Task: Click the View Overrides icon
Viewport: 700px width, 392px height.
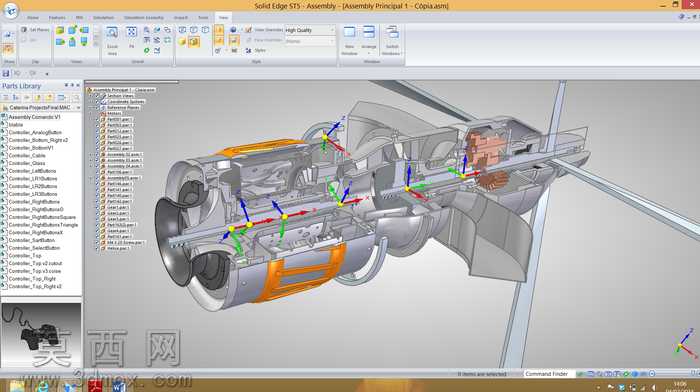Action: click(249, 29)
